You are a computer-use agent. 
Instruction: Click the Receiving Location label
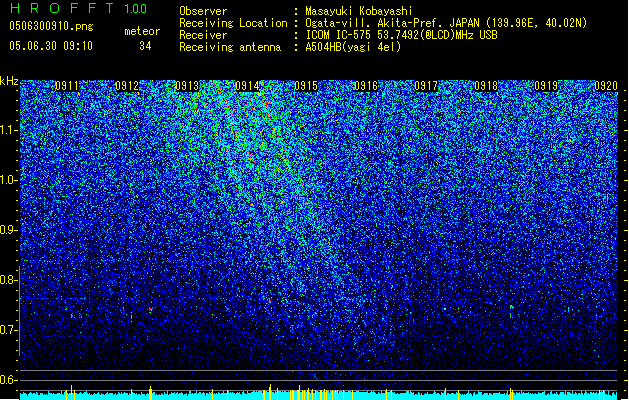[233, 23]
